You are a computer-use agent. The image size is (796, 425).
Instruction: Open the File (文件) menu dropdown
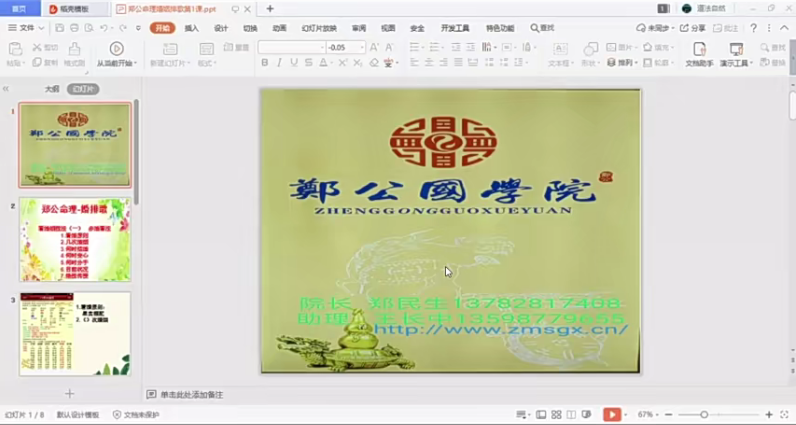point(26,28)
